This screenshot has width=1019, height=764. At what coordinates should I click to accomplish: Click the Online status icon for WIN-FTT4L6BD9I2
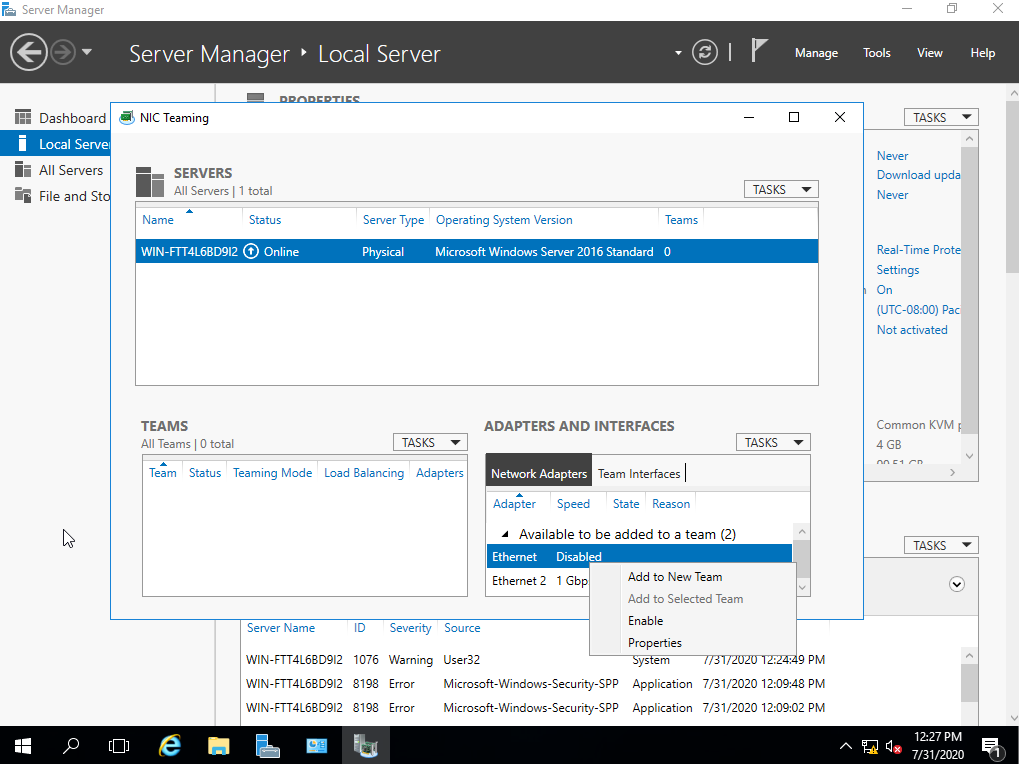tap(251, 251)
